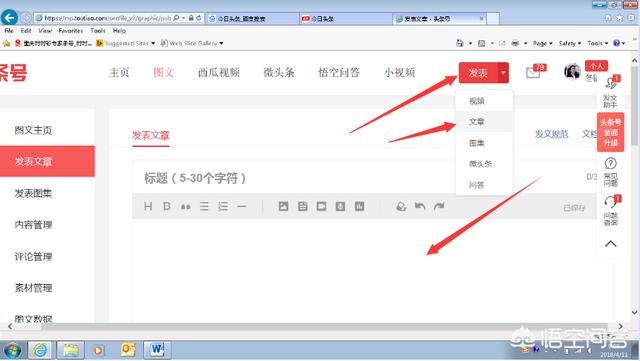Open the 发文规范 link
640x361 pixels.
coord(551,134)
